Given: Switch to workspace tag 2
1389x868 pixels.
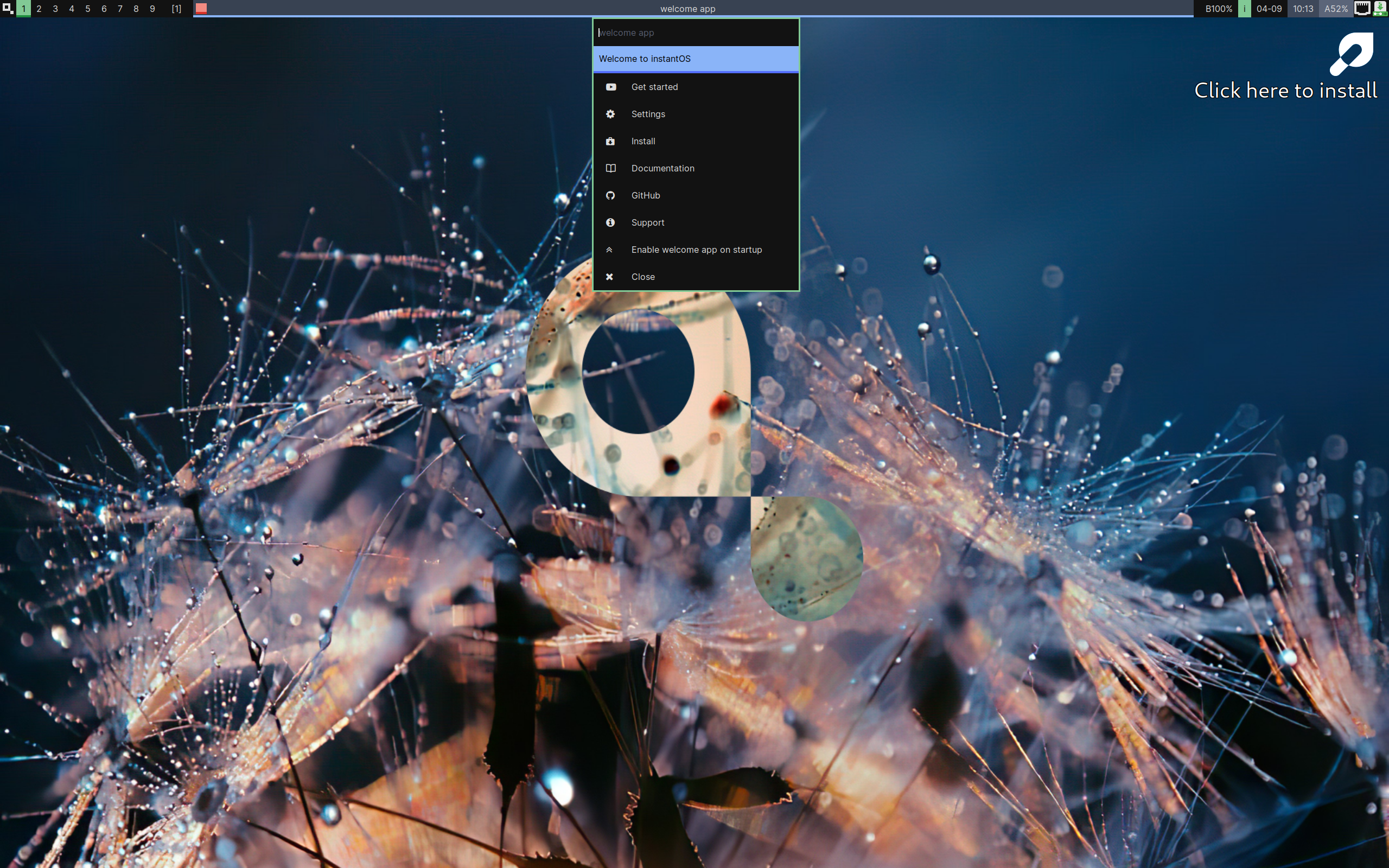Looking at the screenshot, I should pos(39,8).
